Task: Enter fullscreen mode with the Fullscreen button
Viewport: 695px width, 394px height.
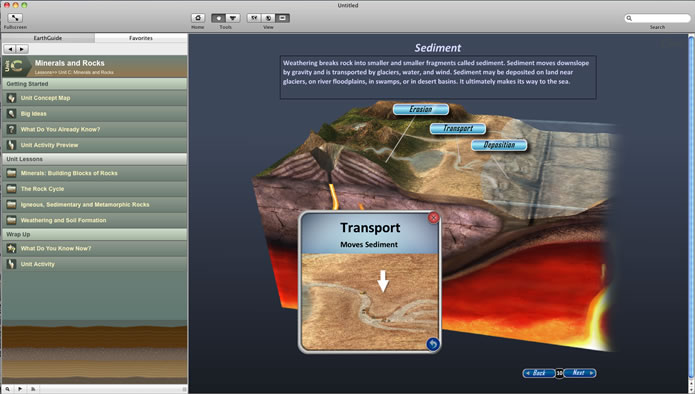Action: coord(15,18)
